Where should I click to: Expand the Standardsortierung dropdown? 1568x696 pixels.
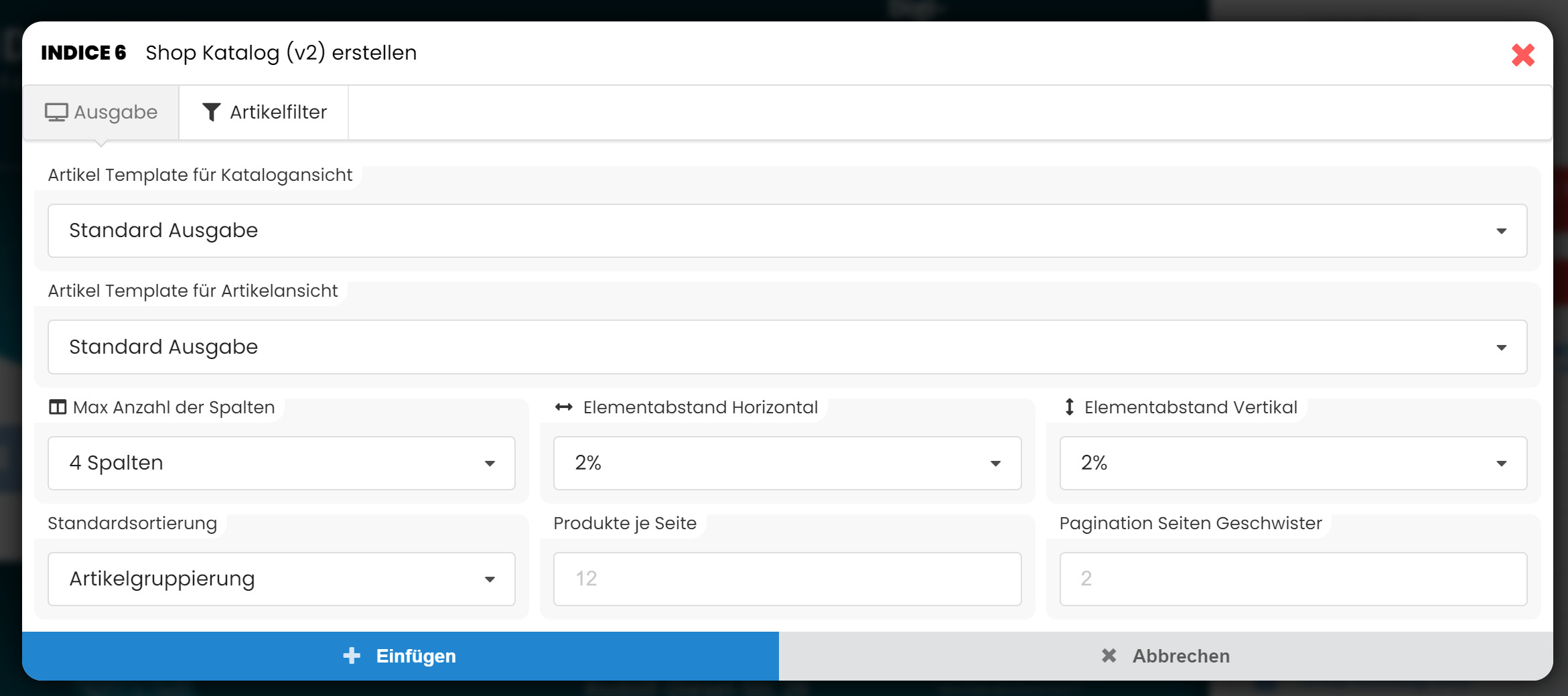(x=281, y=579)
